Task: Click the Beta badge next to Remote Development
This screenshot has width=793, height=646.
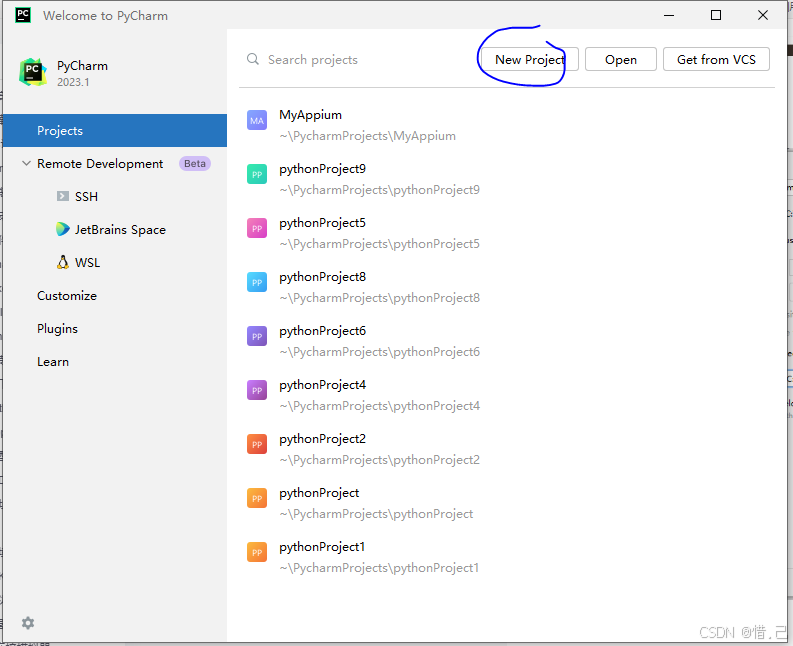Action: point(195,163)
